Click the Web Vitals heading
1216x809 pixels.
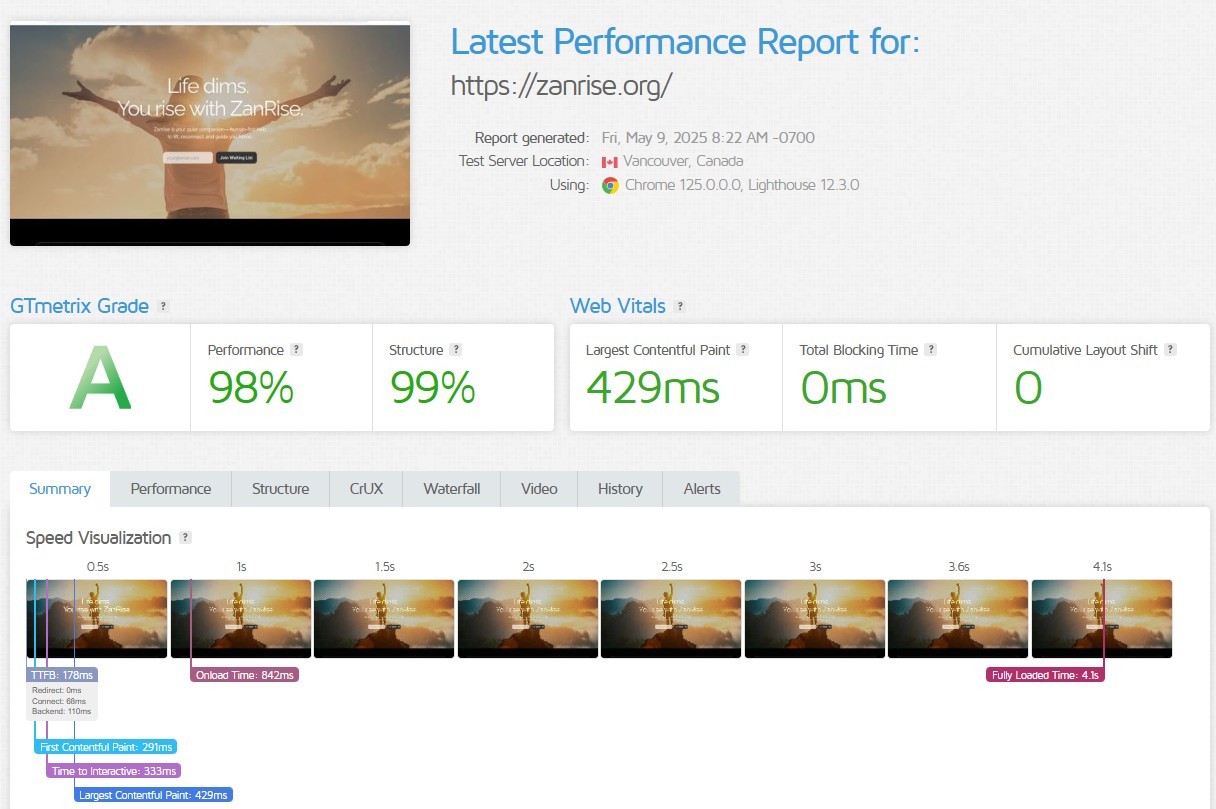(618, 307)
